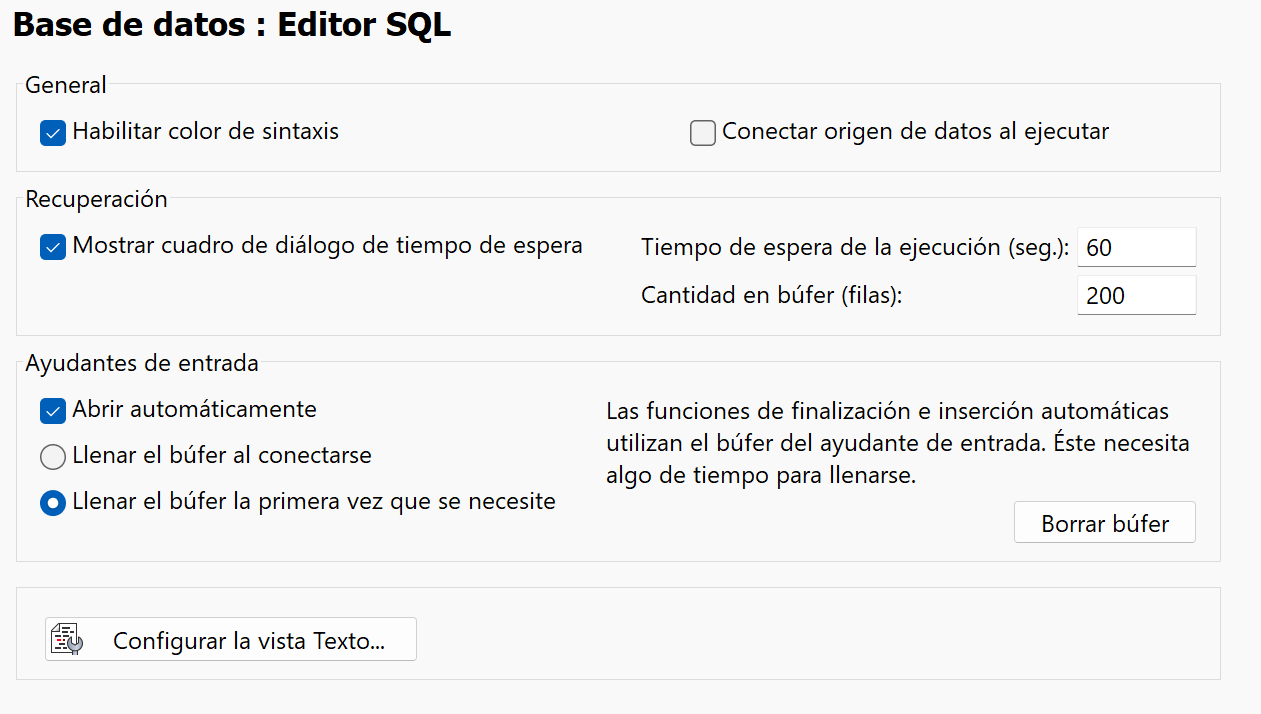Select 'Llenar el búfer la primera vez que se necesite'
This screenshot has width=1261, height=714.
click(52, 502)
